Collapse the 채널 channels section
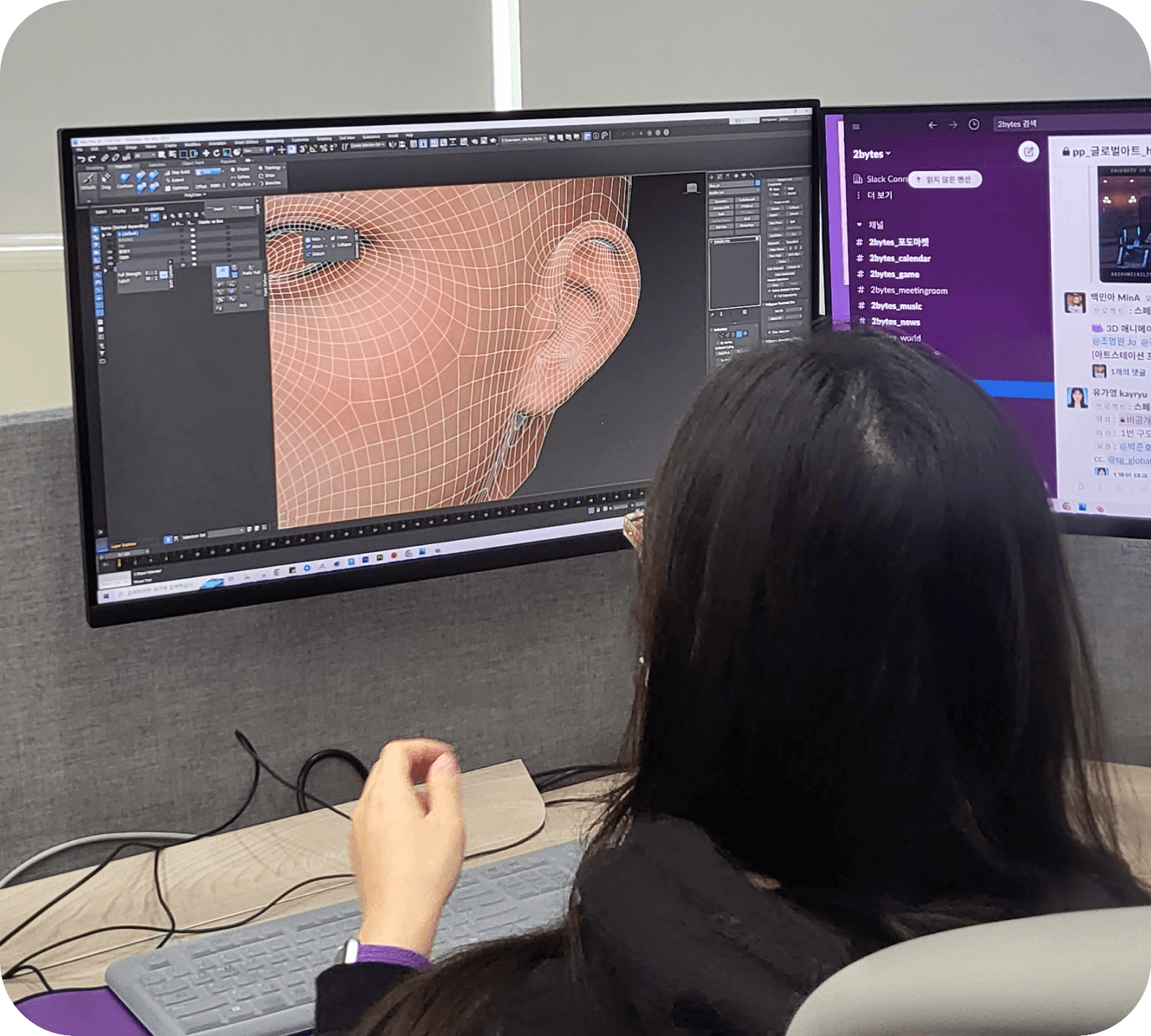The height and width of the screenshot is (1036, 1151). [859, 225]
